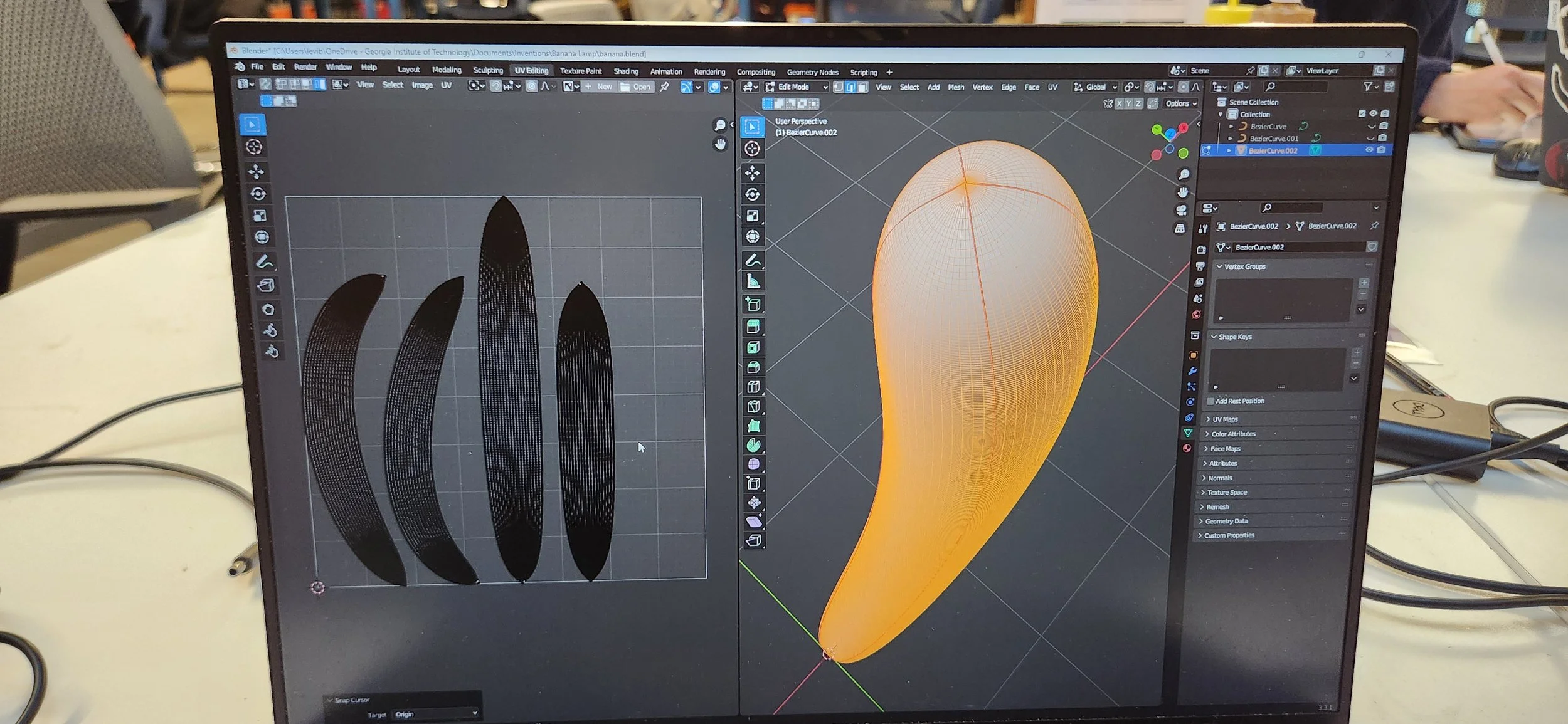Image resolution: width=1568 pixels, height=724 pixels.
Task: Select the Extrude Region tool
Action: 753,326
